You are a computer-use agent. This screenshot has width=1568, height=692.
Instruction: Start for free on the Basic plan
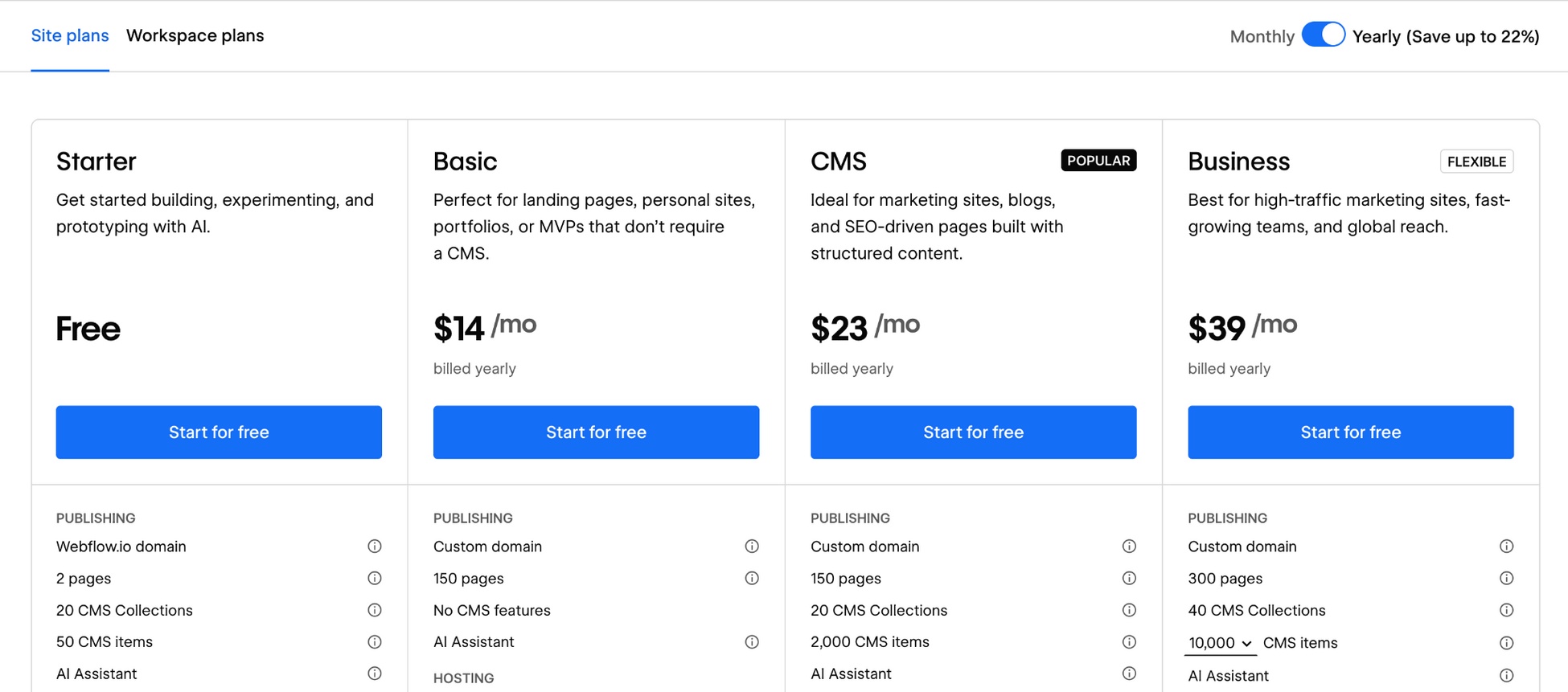[x=595, y=432]
